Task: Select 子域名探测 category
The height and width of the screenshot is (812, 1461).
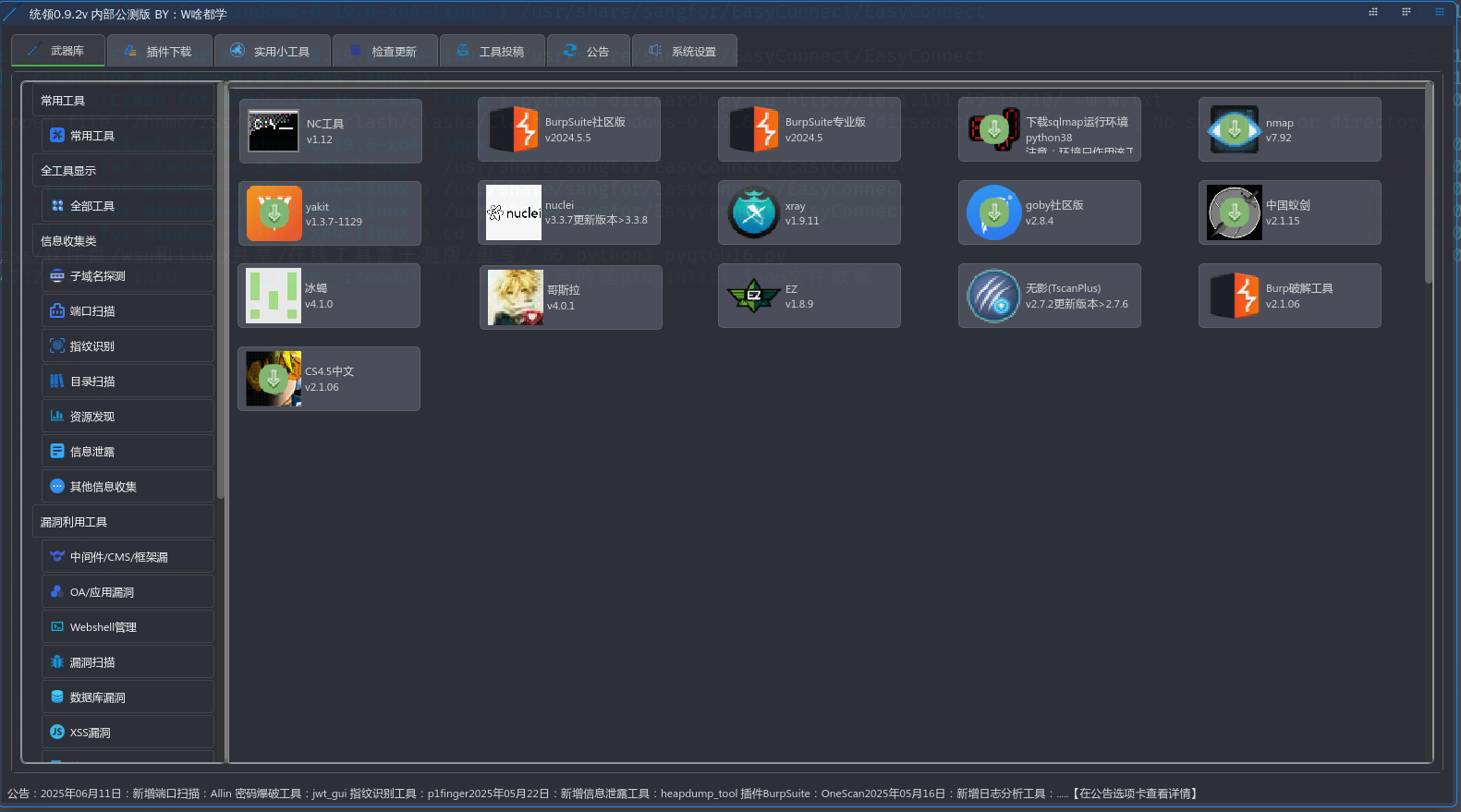Action: tap(128, 276)
